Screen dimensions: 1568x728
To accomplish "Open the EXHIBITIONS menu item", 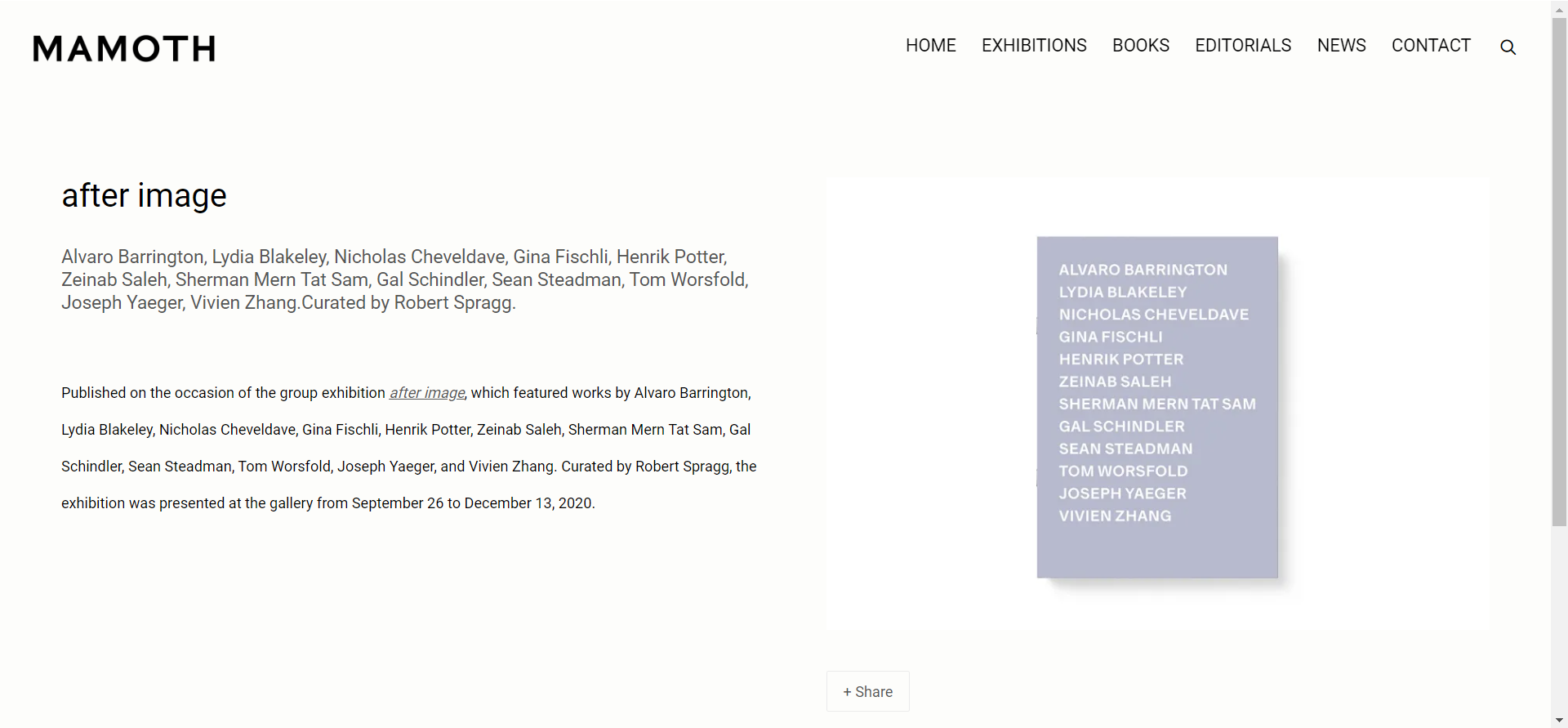I will pyautogui.click(x=1034, y=46).
